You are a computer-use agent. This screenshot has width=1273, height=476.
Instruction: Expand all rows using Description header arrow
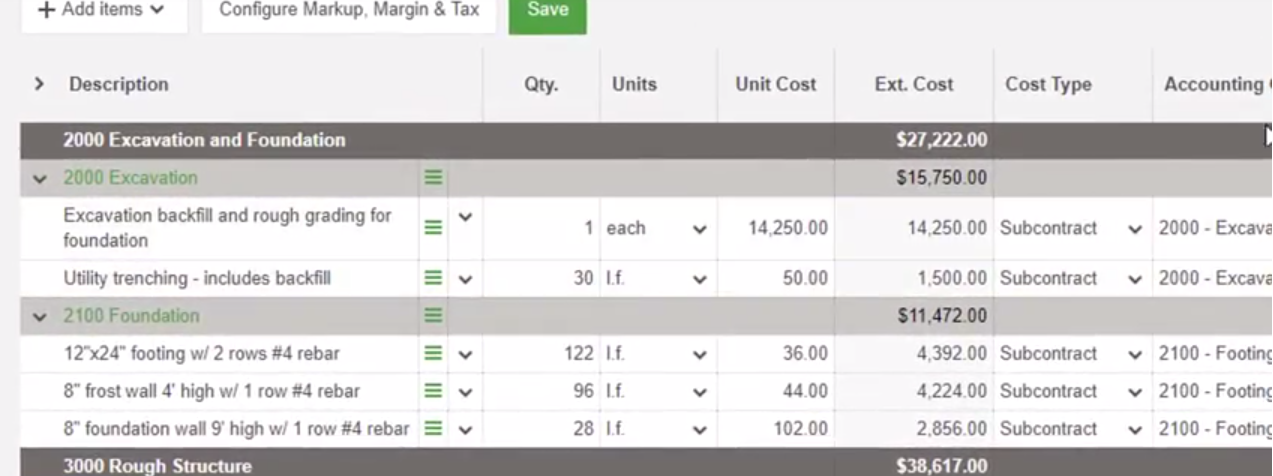[39, 84]
